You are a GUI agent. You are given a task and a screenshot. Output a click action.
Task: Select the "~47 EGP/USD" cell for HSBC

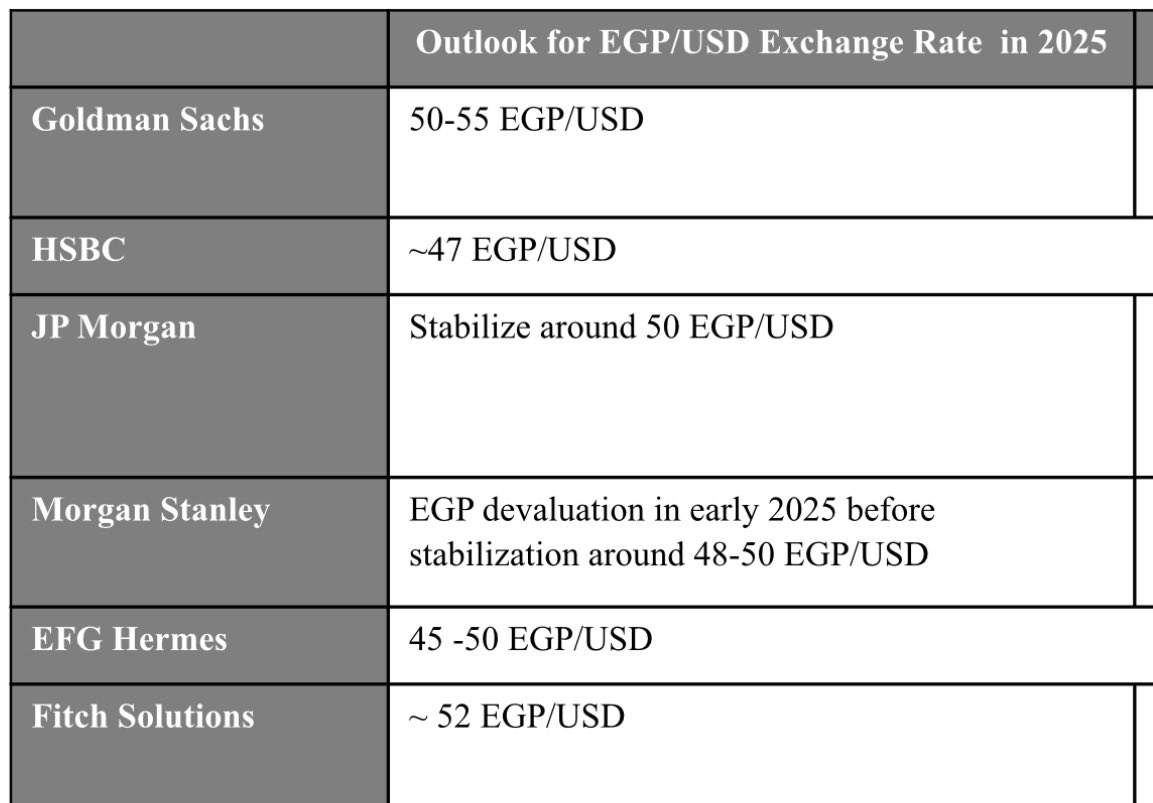tap(512, 250)
